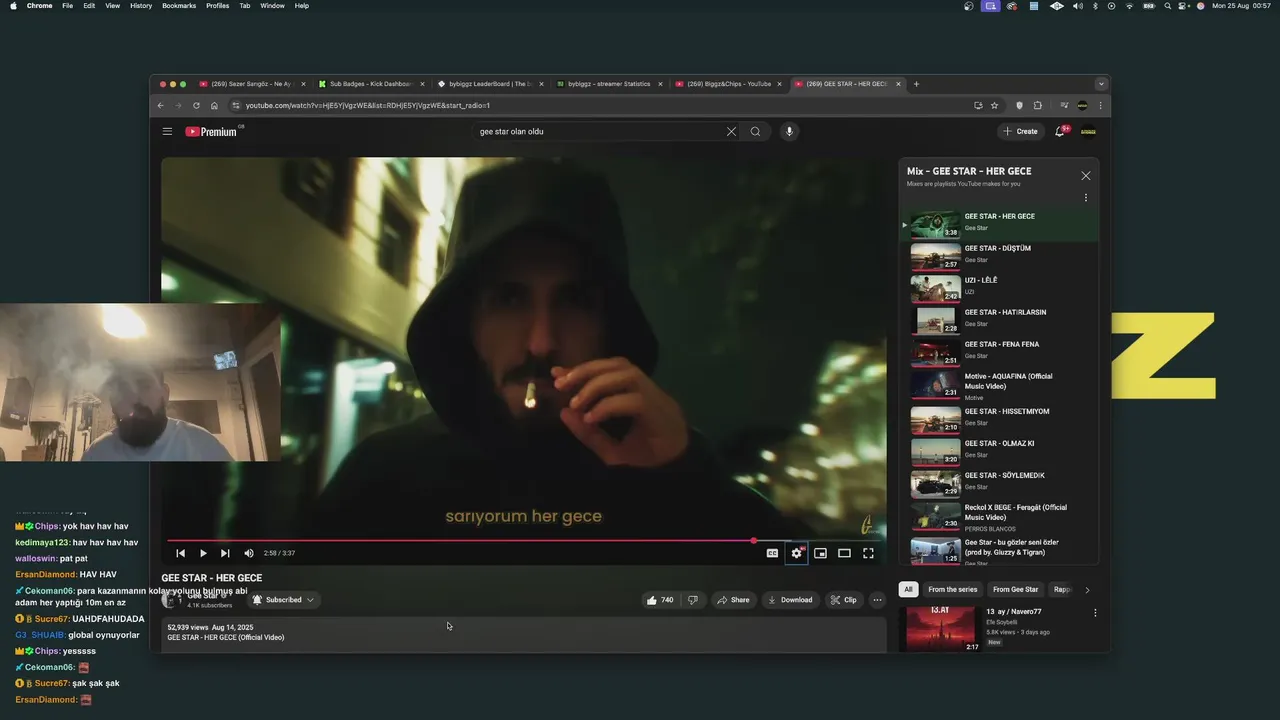Skip to next video in player

(225, 553)
